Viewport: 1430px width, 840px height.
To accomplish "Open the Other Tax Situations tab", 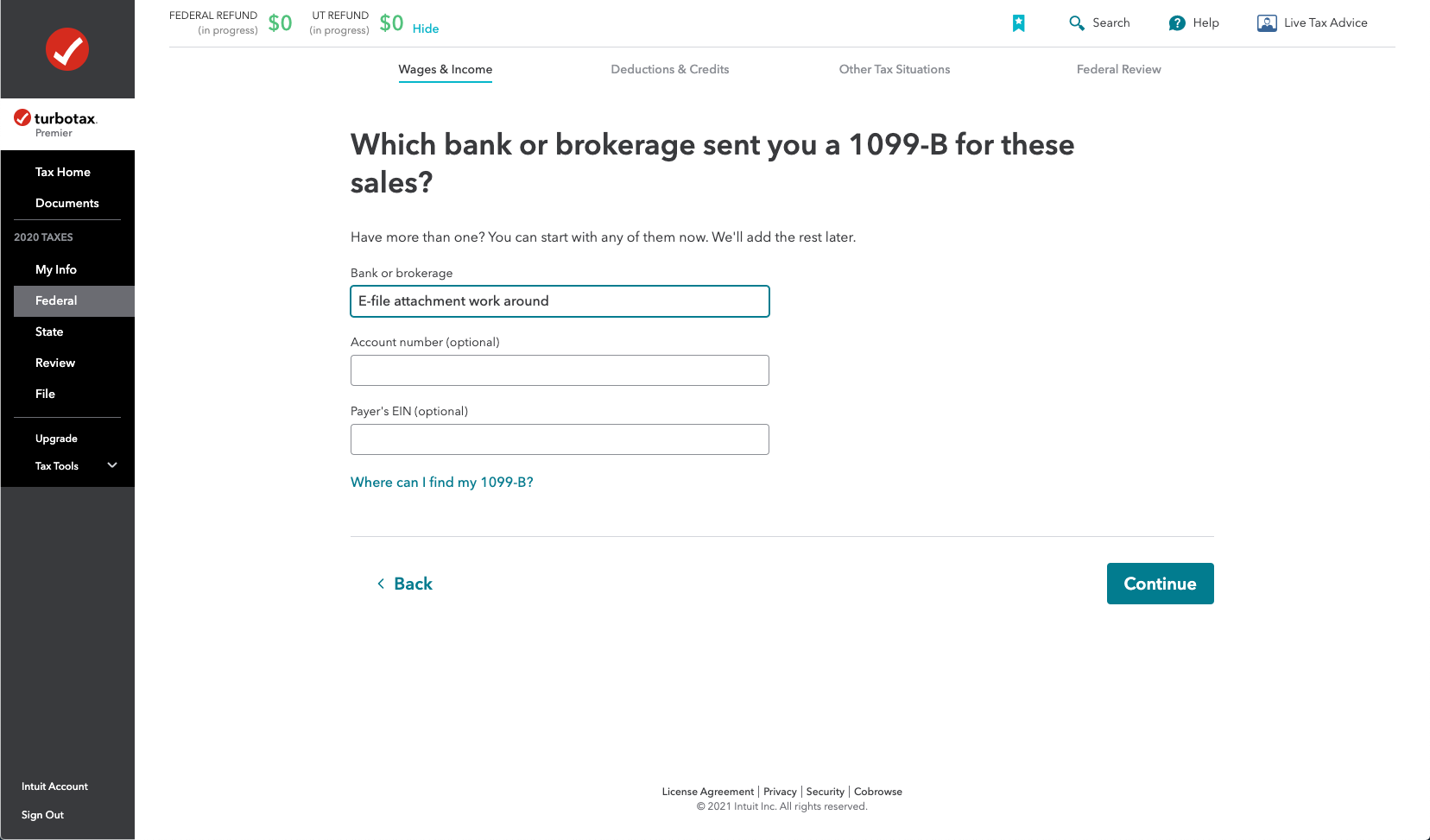I will [894, 69].
